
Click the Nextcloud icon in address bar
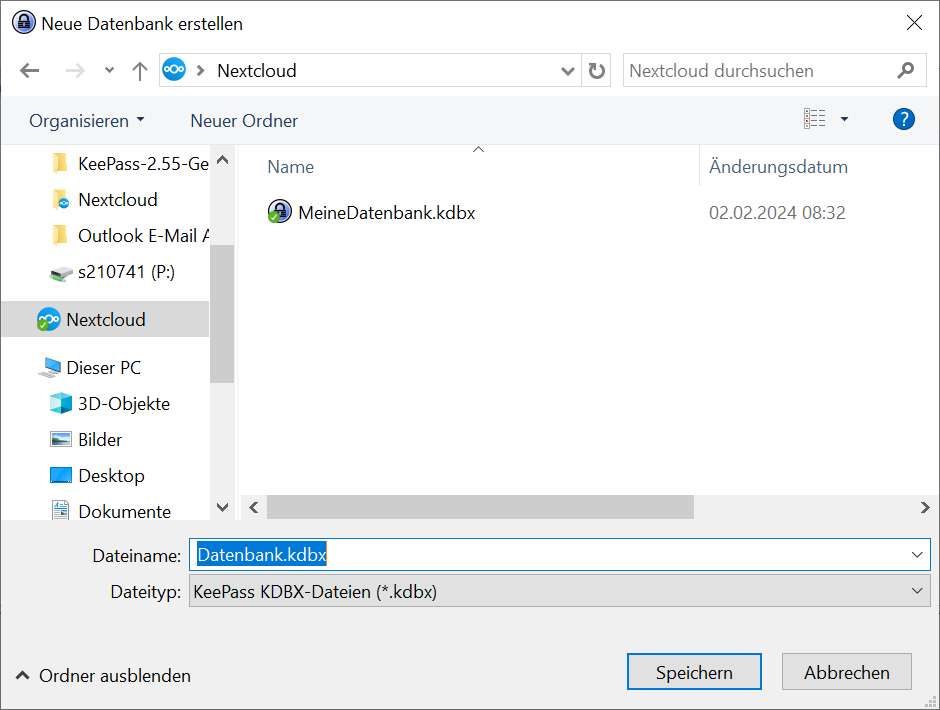pos(174,70)
